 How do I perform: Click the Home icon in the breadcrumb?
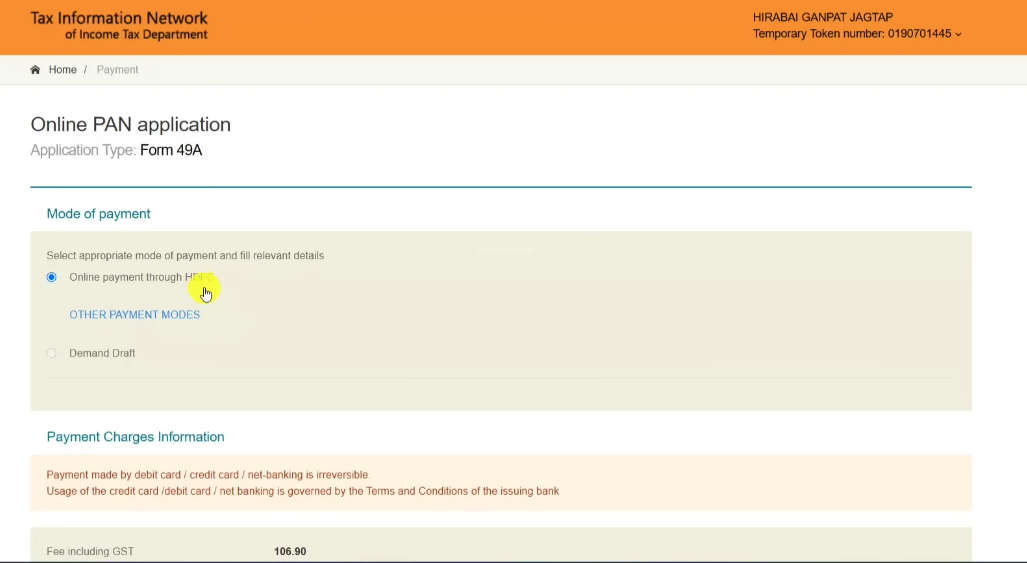35,70
